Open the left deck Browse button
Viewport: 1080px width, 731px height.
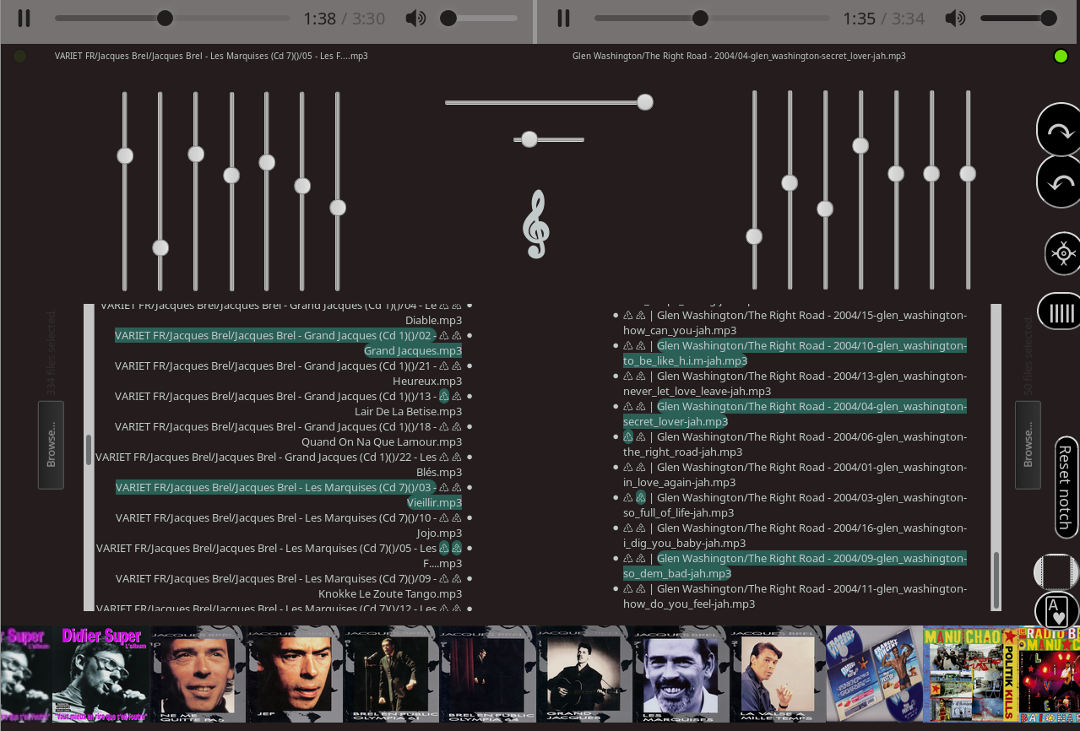pos(51,445)
